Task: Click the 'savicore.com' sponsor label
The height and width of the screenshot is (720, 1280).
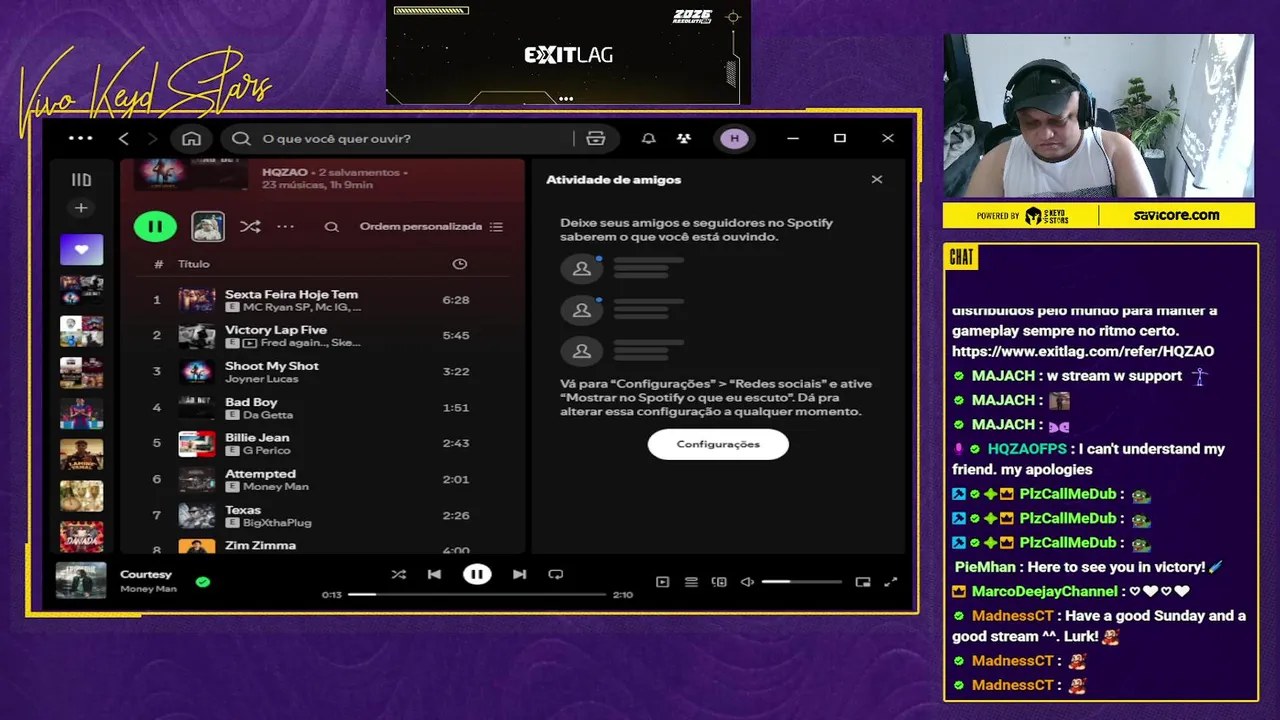Action: point(1176,215)
